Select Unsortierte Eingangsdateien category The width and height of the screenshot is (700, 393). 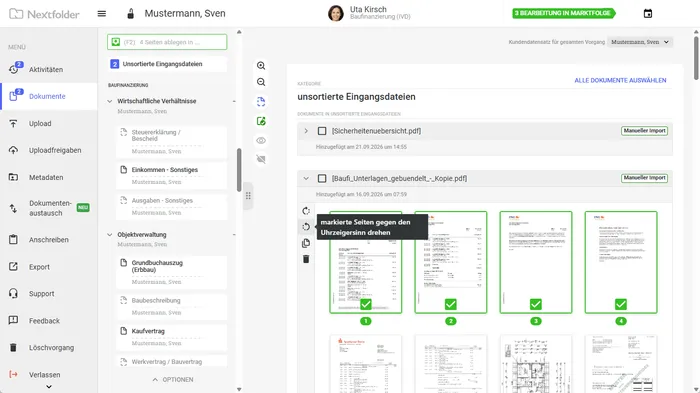[167, 64]
